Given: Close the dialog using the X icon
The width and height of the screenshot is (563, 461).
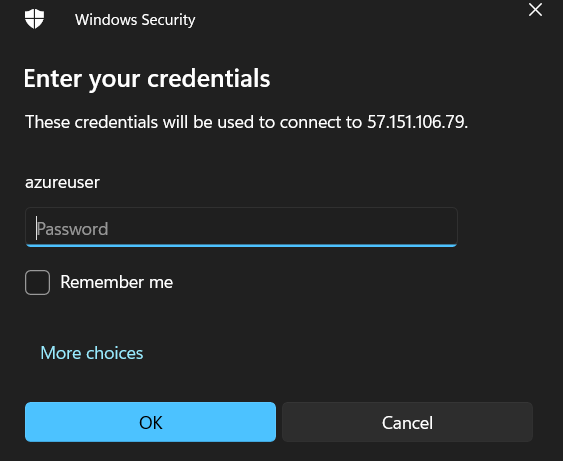Looking at the screenshot, I should pyautogui.click(x=535, y=10).
